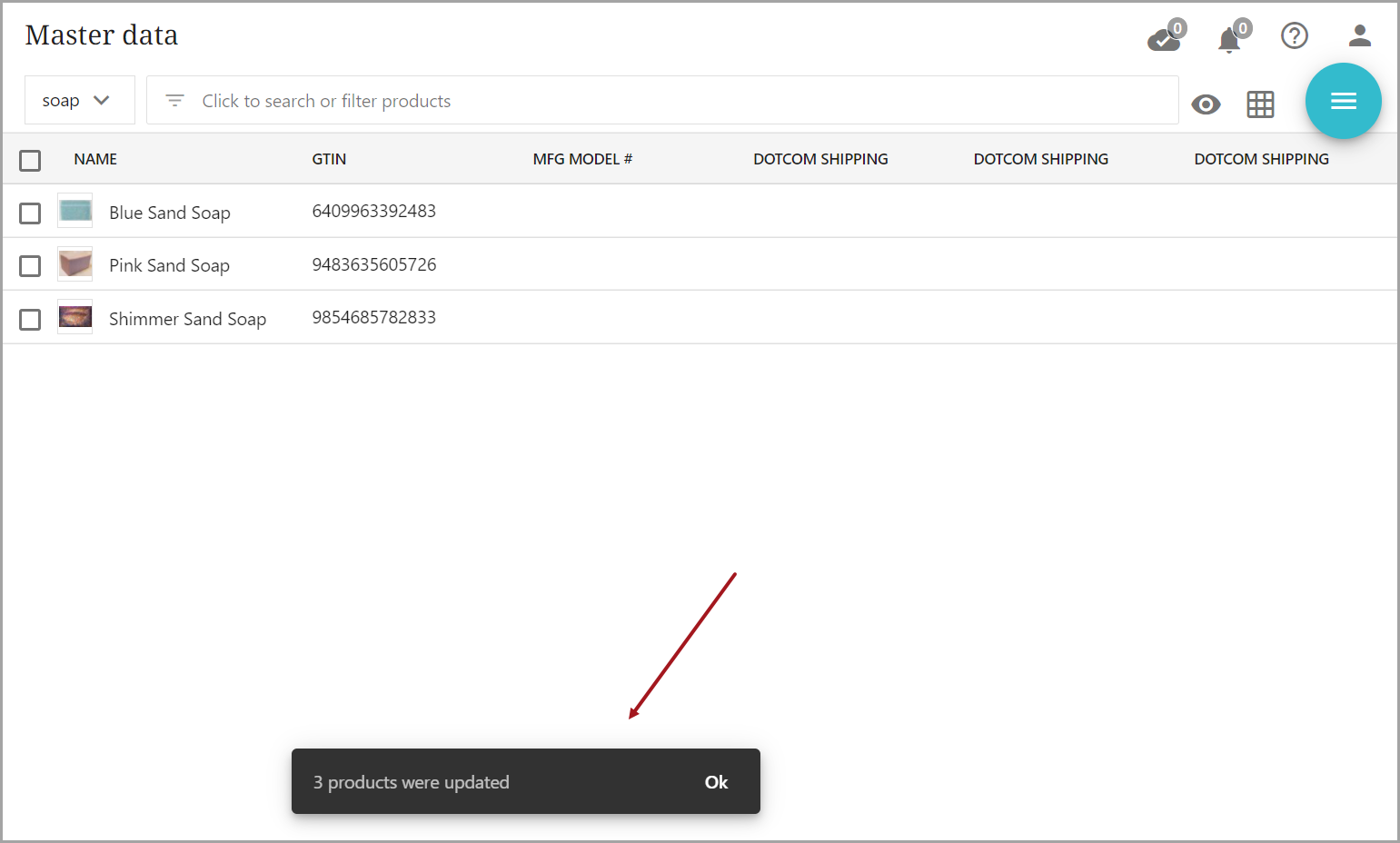This screenshot has height=843, width=1400.
Task: Tick the Pink Sand Soap checkbox
Action: click(30, 266)
